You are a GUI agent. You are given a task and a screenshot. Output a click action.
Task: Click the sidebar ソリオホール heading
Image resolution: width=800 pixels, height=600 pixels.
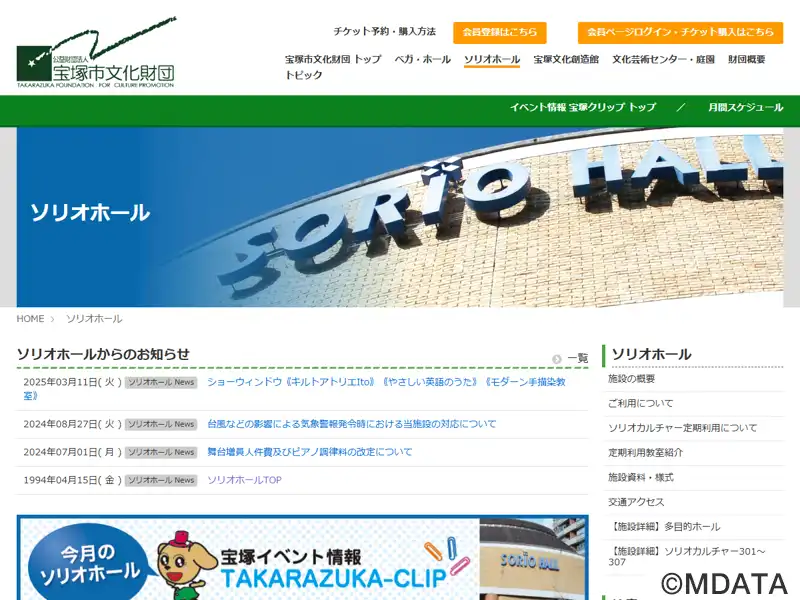651,354
